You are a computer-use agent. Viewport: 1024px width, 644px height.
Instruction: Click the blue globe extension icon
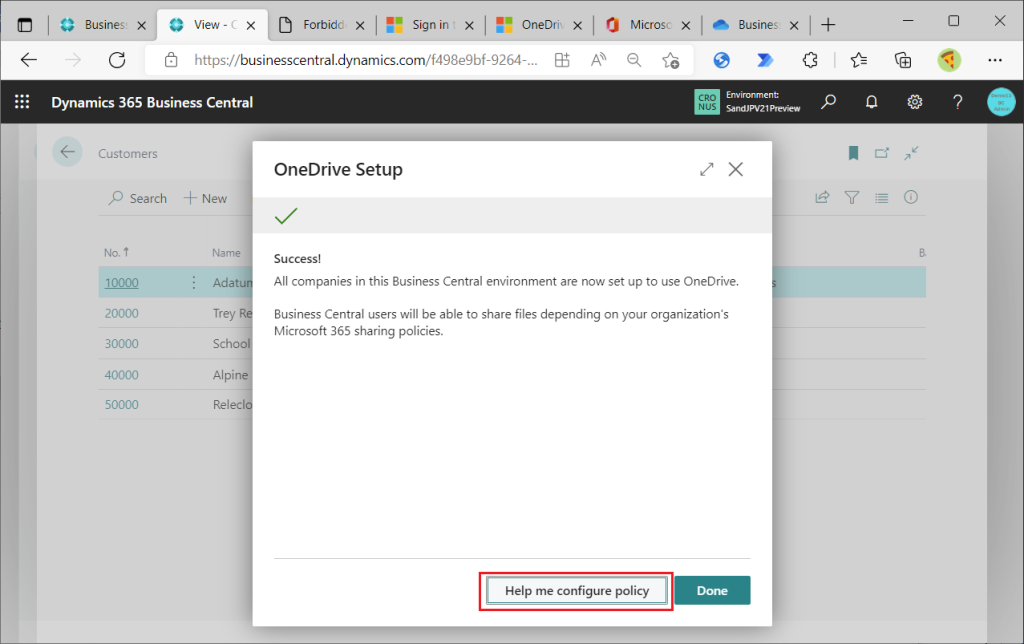pos(722,60)
